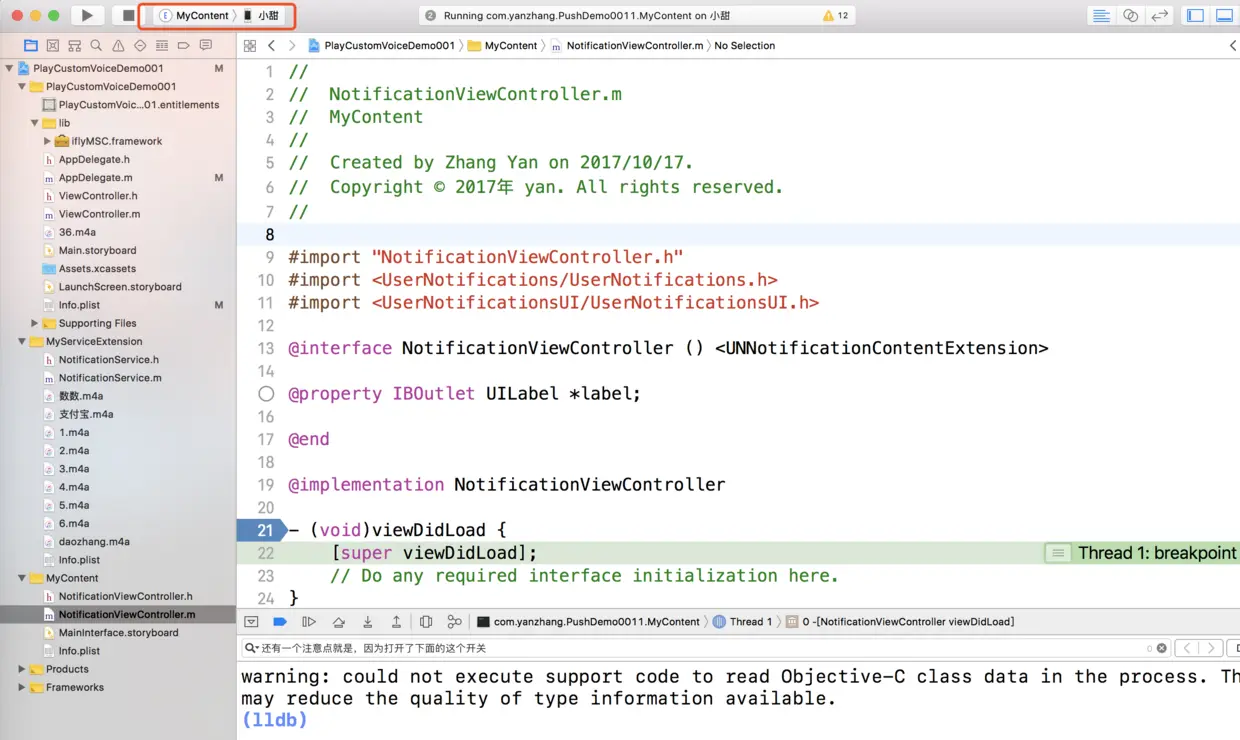The width and height of the screenshot is (1240, 740).
Task: Collapse the MyContent group
Action: click(x=22, y=578)
